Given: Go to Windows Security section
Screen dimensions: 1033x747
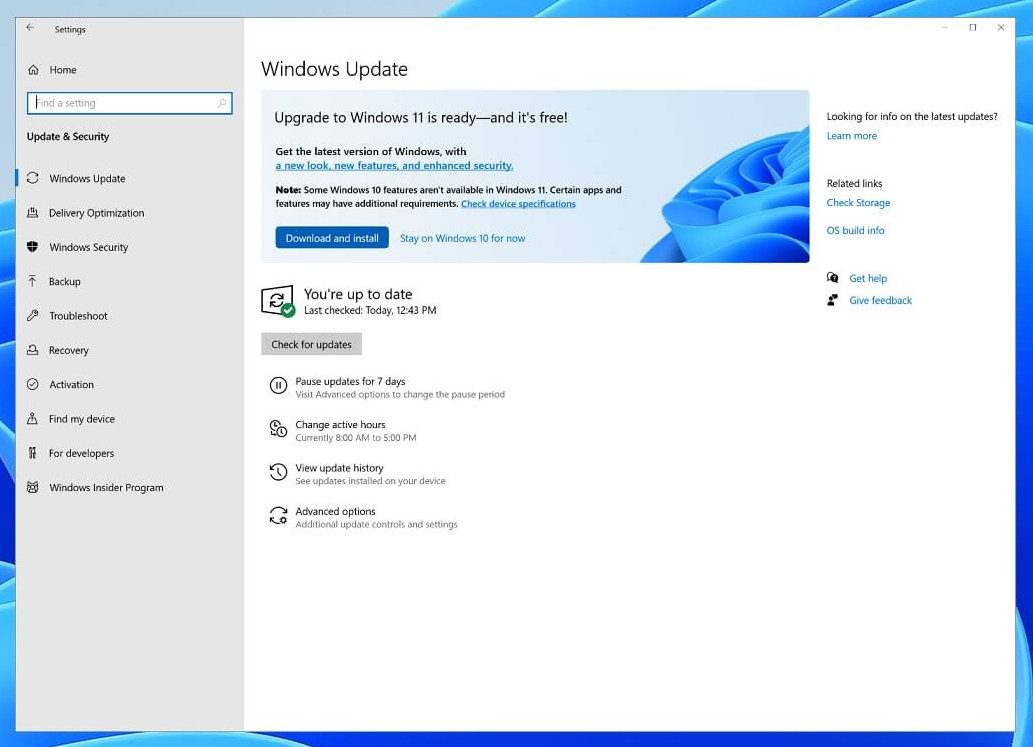Looking at the screenshot, I should (88, 247).
